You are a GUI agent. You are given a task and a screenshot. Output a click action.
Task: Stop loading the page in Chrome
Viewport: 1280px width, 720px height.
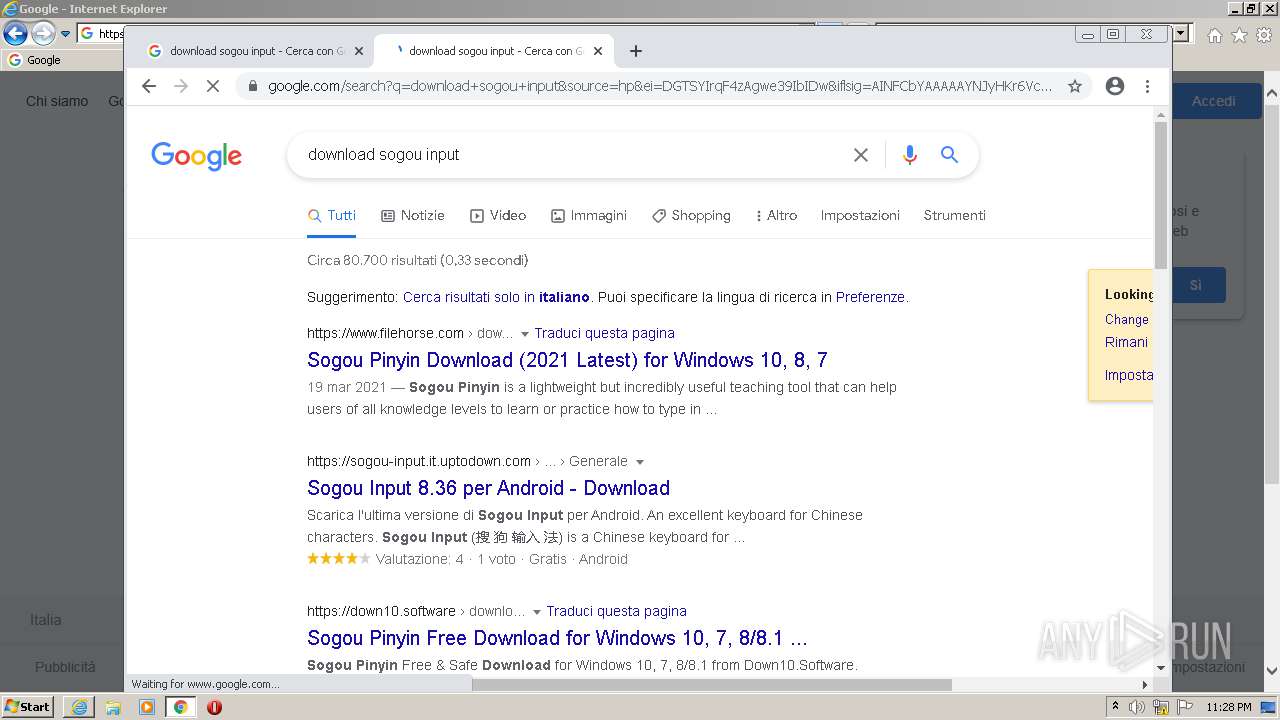[x=213, y=86]
